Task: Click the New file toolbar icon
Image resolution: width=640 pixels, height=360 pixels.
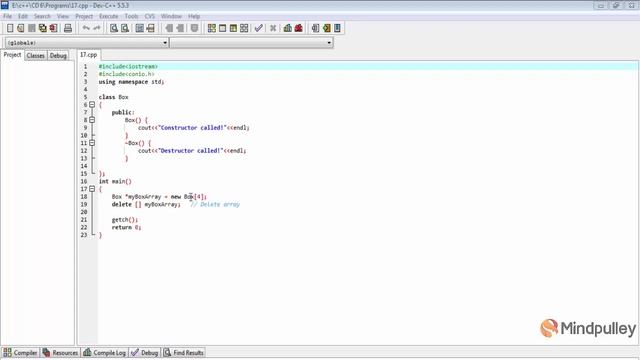Action: click(x=10, y=28)
